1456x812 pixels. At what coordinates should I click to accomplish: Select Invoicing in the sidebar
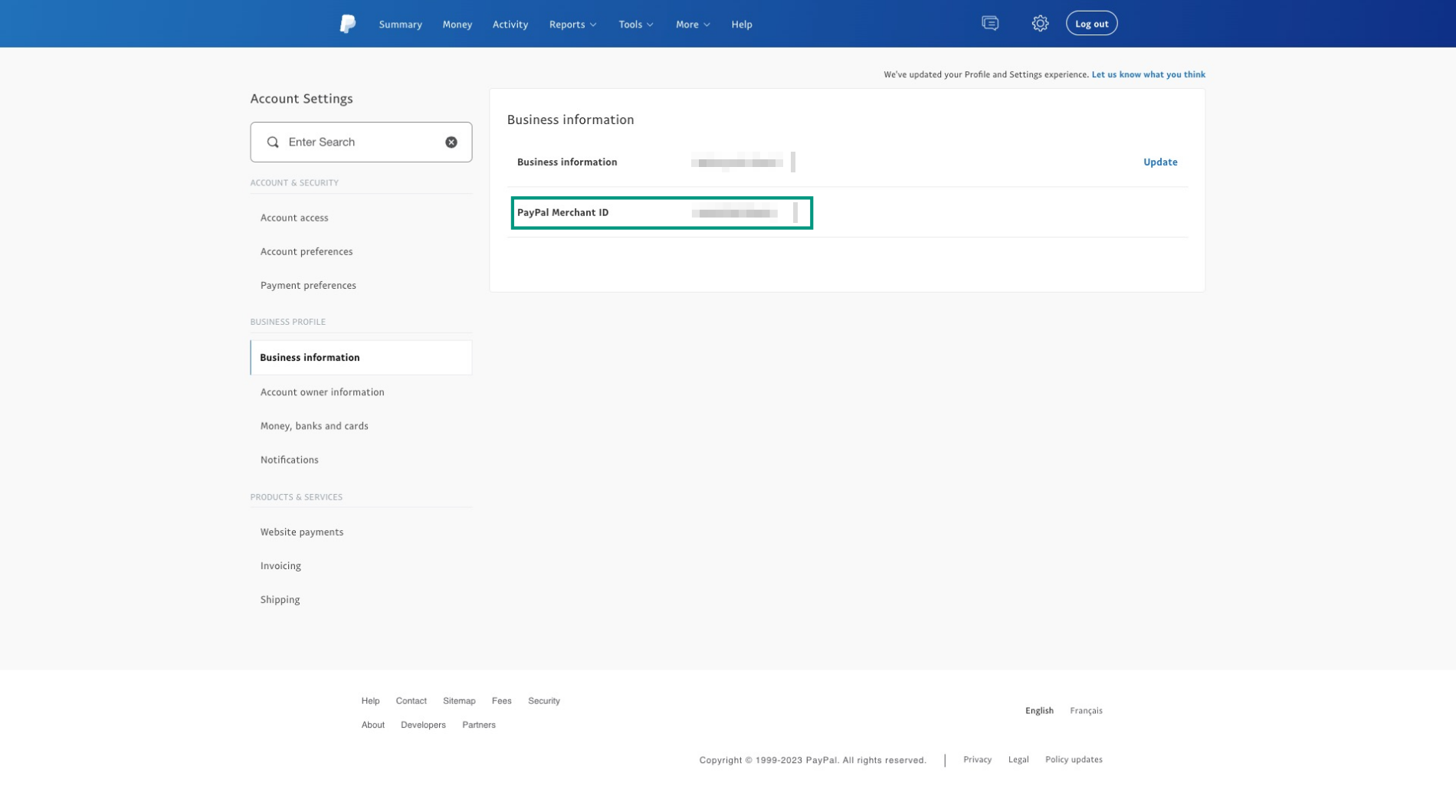pos(280,565)
